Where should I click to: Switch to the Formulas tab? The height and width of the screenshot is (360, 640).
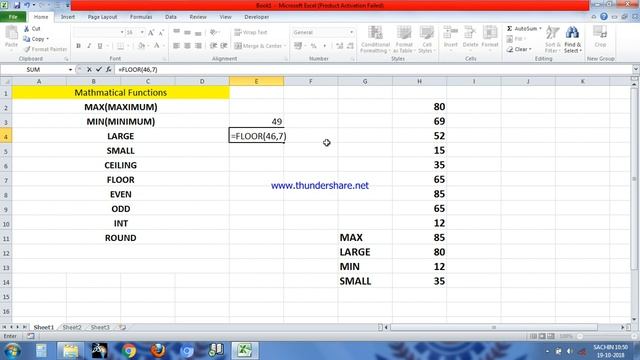[141, 17]
